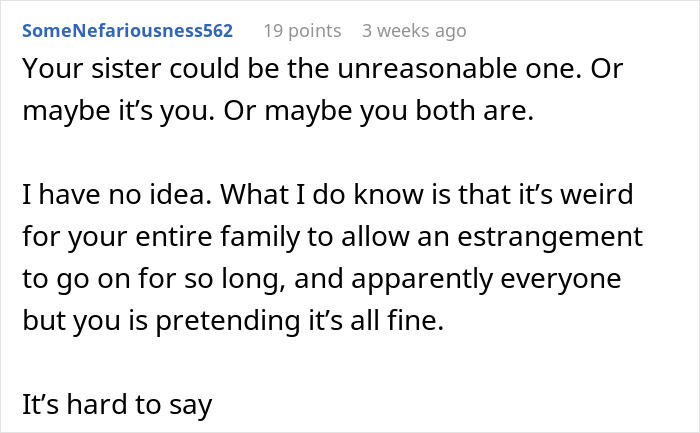Open the SomeNefariousness562 user profile
The height and width of the screenshot is (433, 700).
click(127, 30)
